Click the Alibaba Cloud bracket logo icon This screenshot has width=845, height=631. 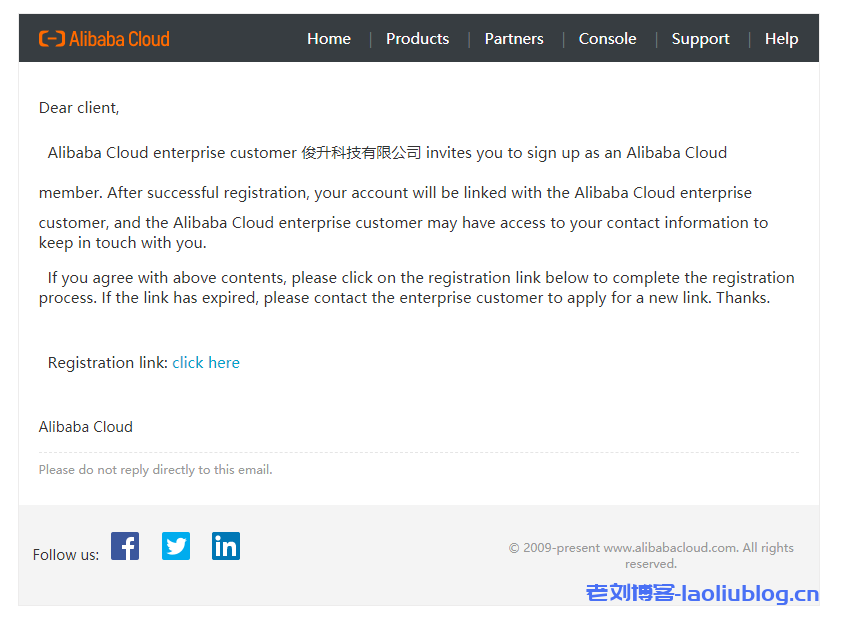coord(51,39)
